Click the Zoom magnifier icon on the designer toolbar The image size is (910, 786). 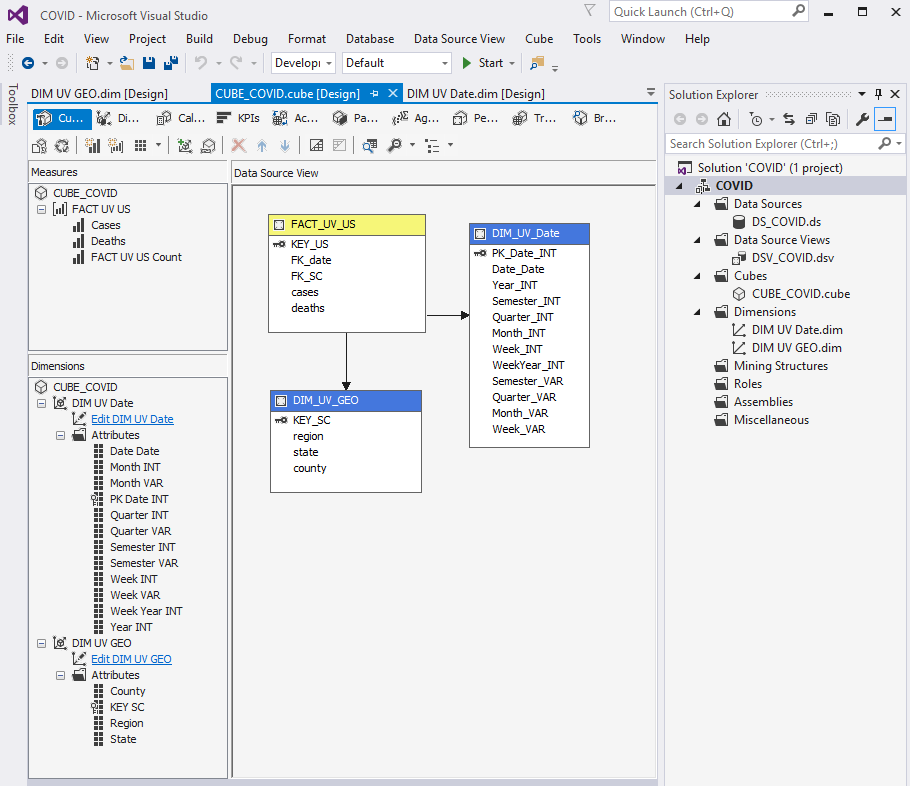[395, 145]
